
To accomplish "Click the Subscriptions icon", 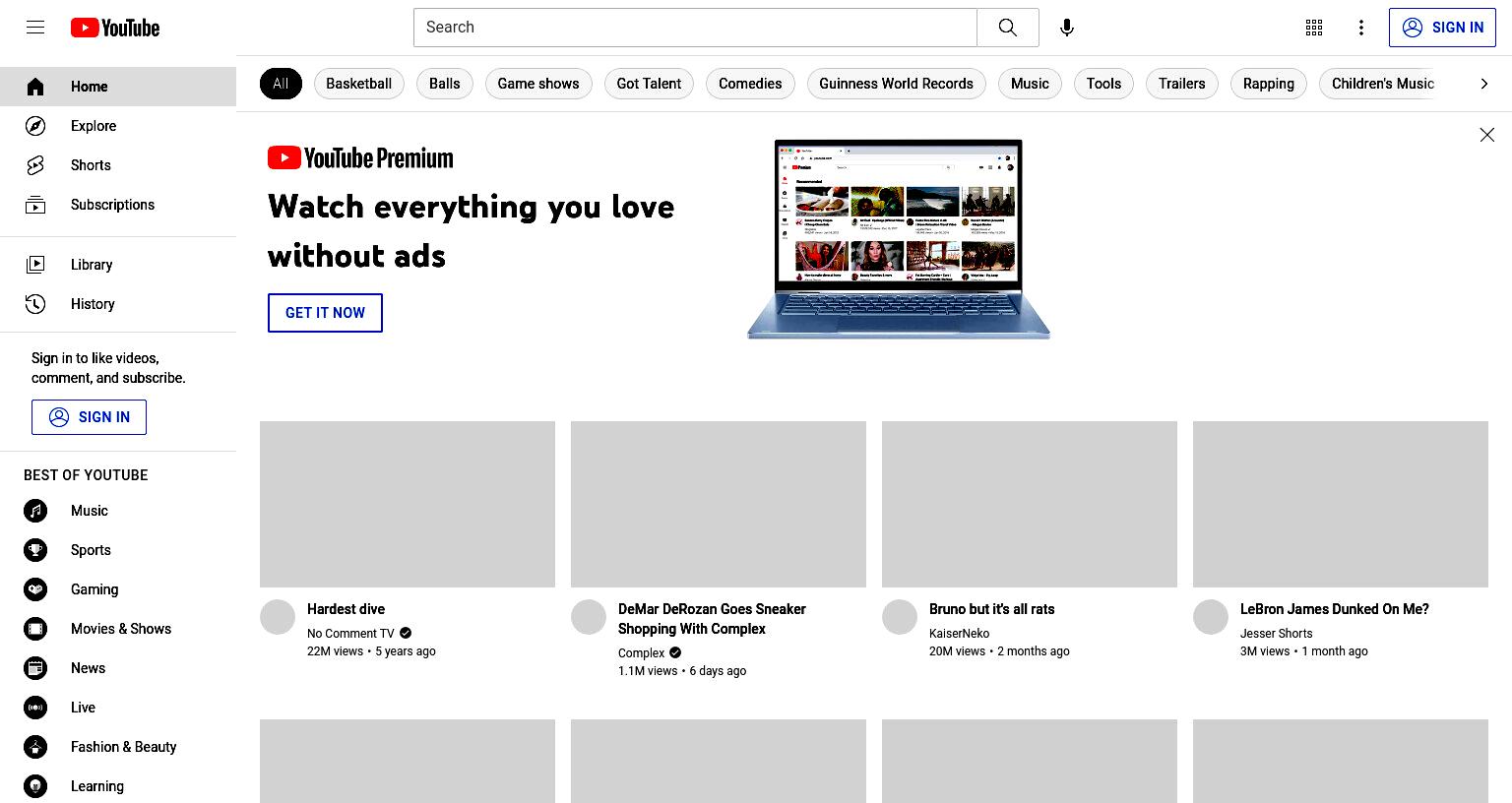I will [x=35, y=205].
